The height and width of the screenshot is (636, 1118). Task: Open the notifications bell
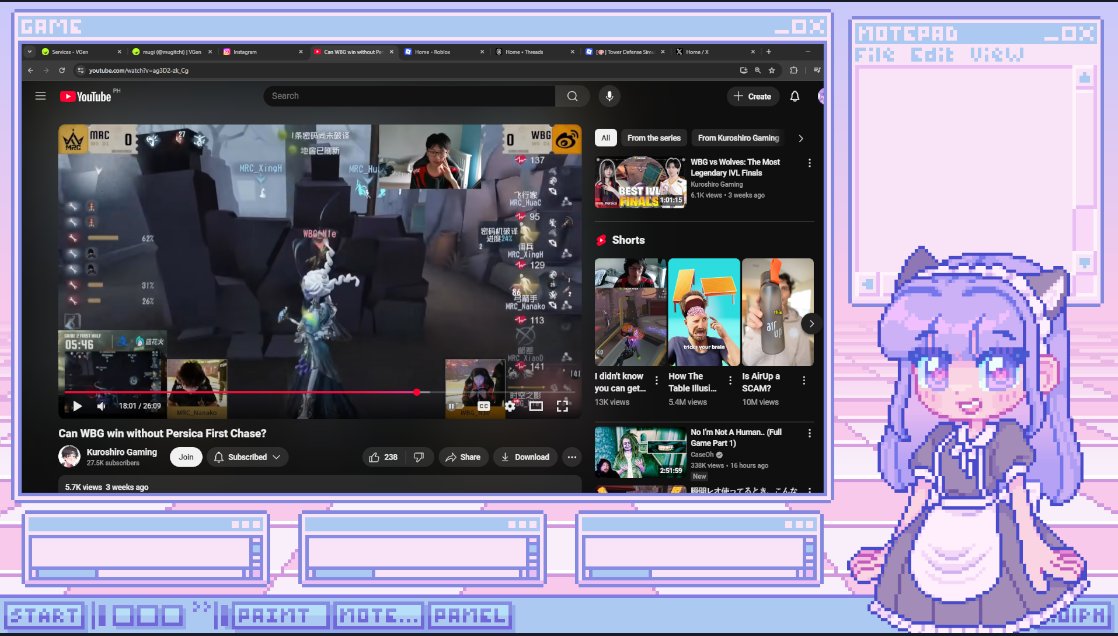click(x=794, y=96)
